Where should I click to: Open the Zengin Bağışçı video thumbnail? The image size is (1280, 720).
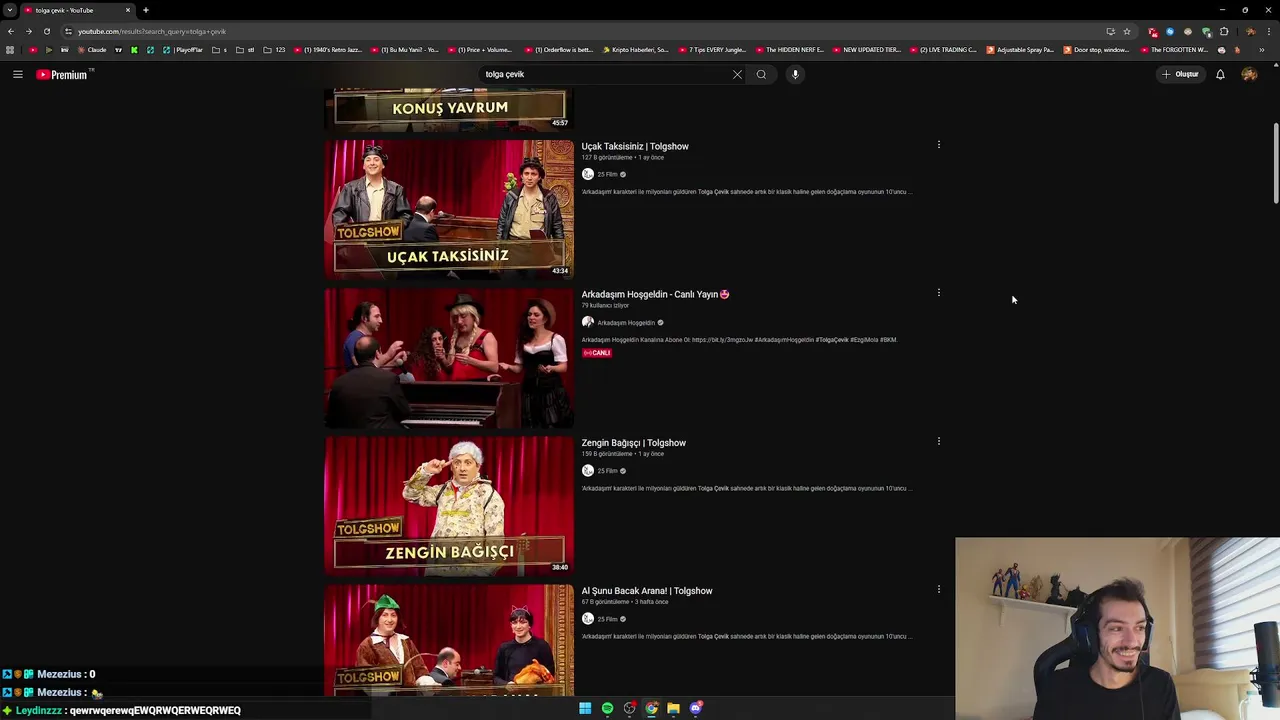pyautogui.click(x=449, y=506)
